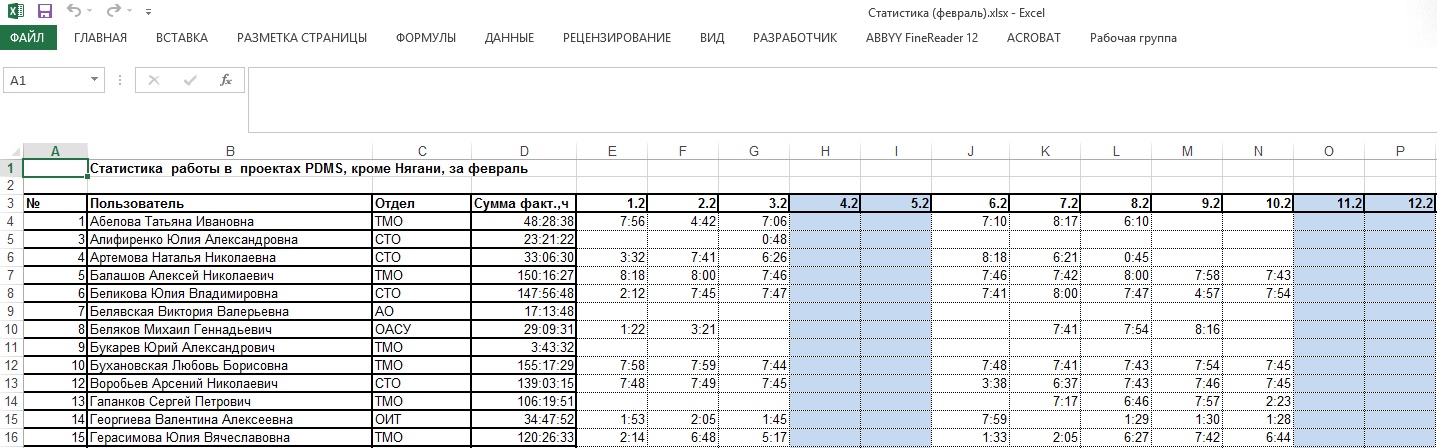The width and height of the screenshot is (1437, 448).
Task: Open the Рабочая группа ribbon tab
Action: pos(1133,38)
